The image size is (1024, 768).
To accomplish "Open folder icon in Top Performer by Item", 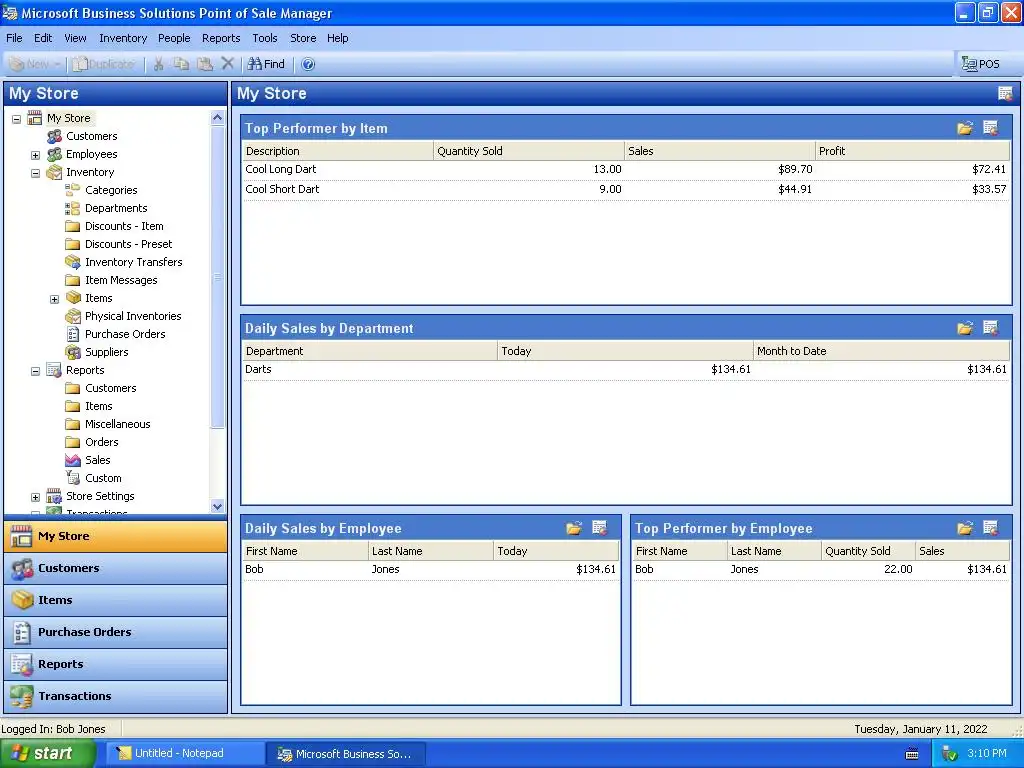I will tap(965, 128).
